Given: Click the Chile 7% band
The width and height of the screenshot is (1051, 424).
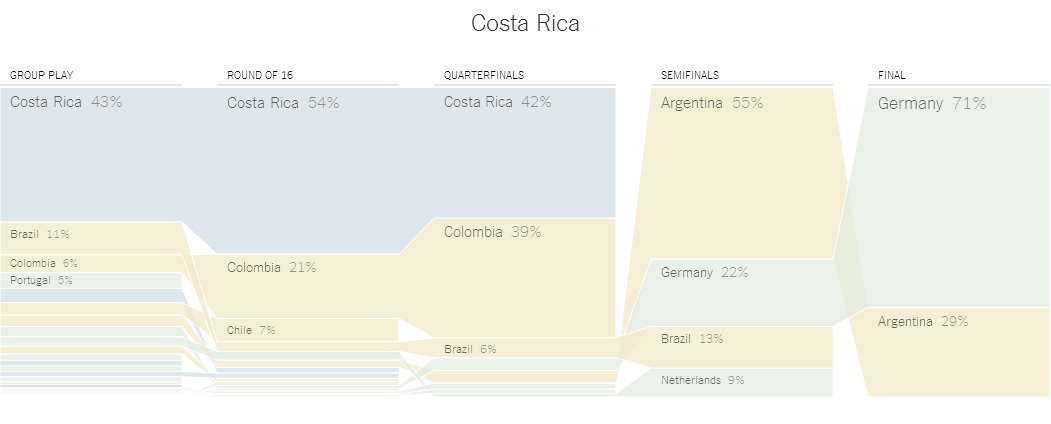Looking at the screenshot, I should coord(307,330).
